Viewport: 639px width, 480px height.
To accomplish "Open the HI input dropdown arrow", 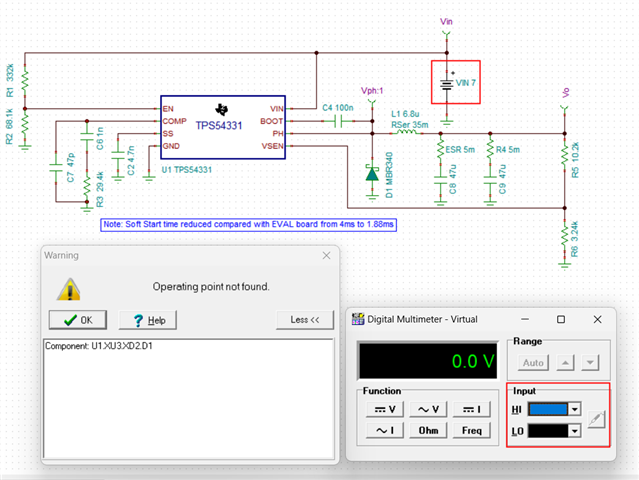I will point(575,409).
